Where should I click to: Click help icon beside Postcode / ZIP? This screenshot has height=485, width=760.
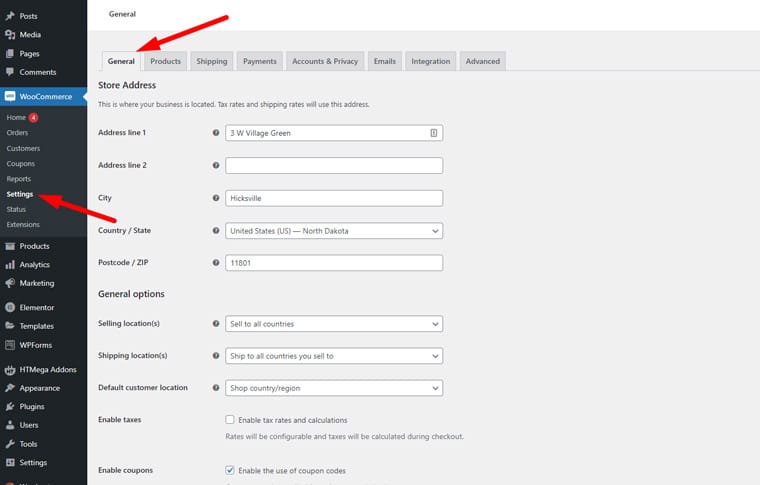(216, 263)
